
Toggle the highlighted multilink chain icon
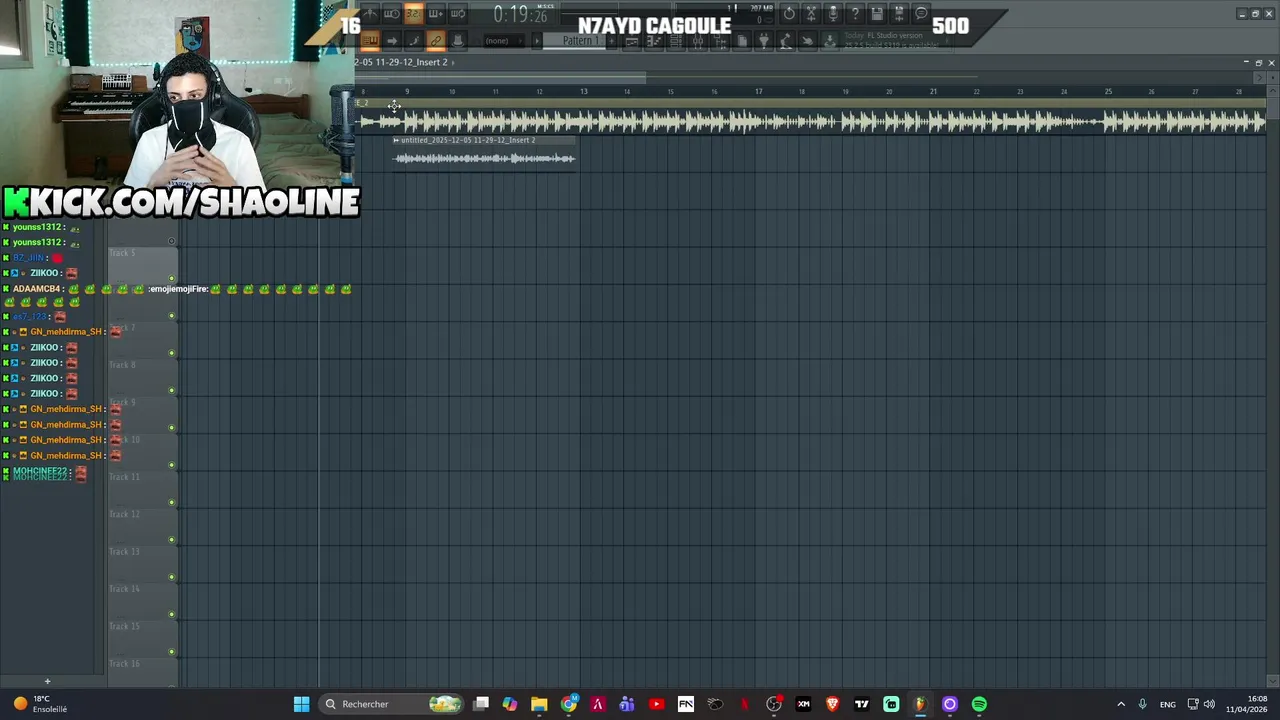click(436, 41)
